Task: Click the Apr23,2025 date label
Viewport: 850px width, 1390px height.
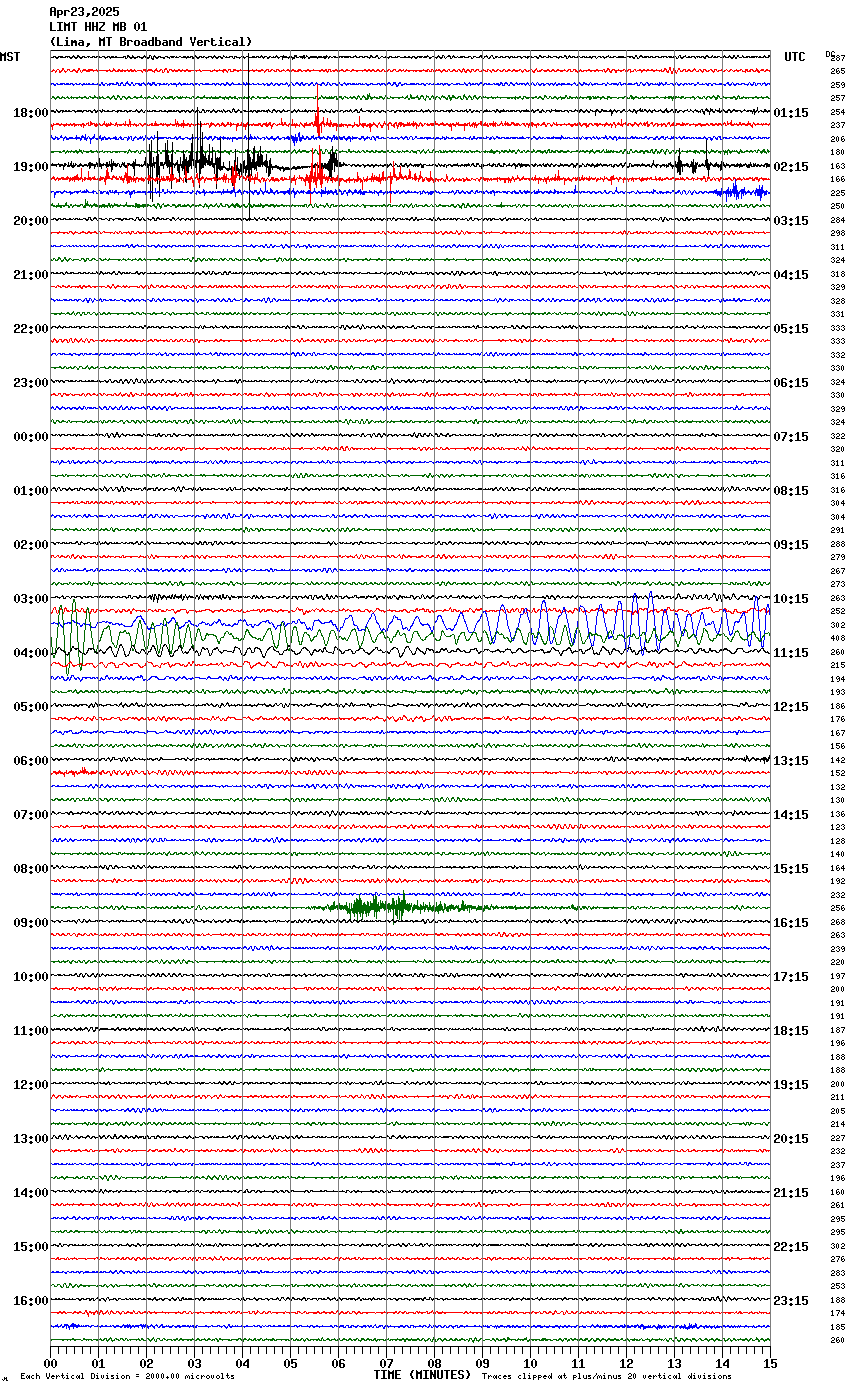Action: (84, 12)
